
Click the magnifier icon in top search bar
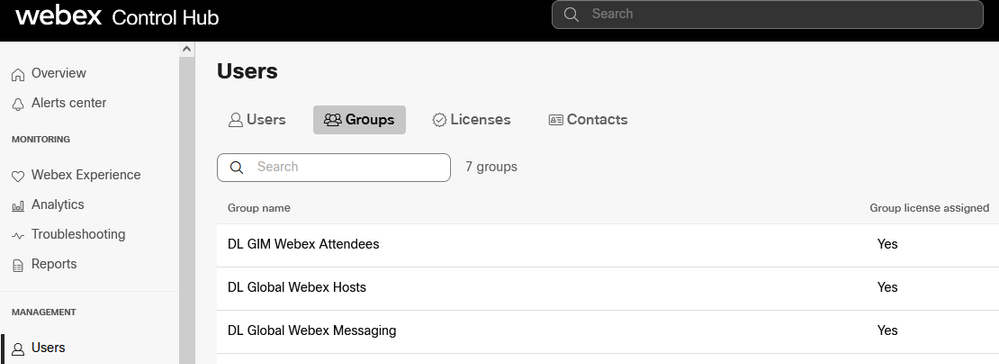[571, 14]
